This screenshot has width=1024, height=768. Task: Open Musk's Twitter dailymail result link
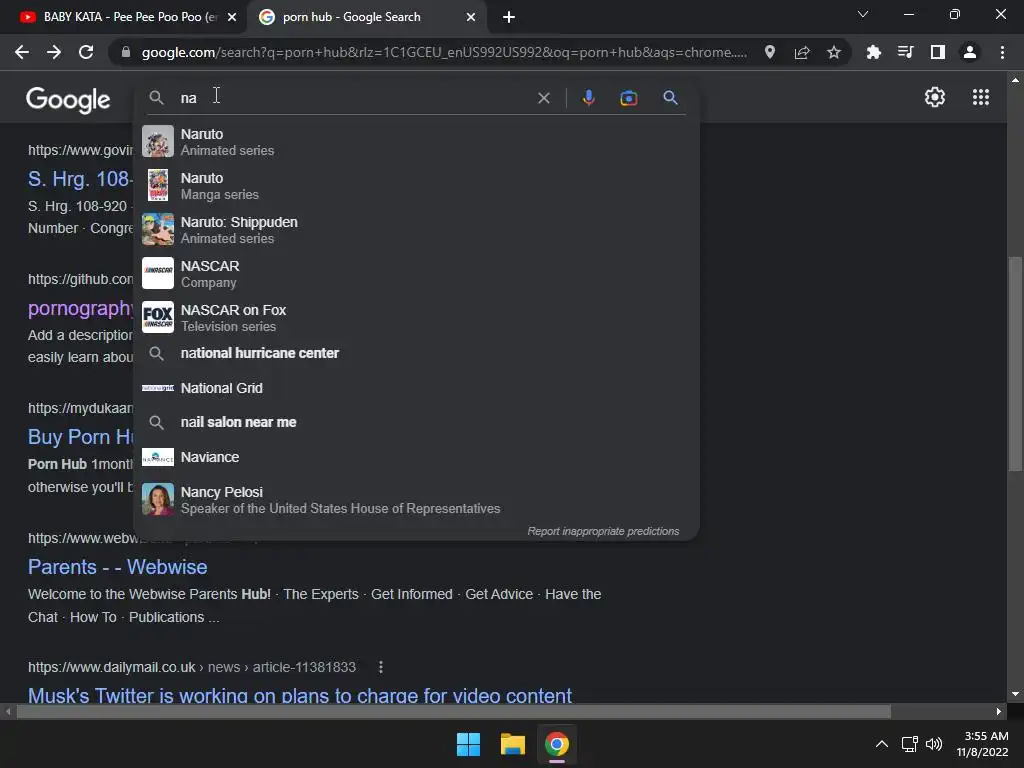tap(300, 695)
